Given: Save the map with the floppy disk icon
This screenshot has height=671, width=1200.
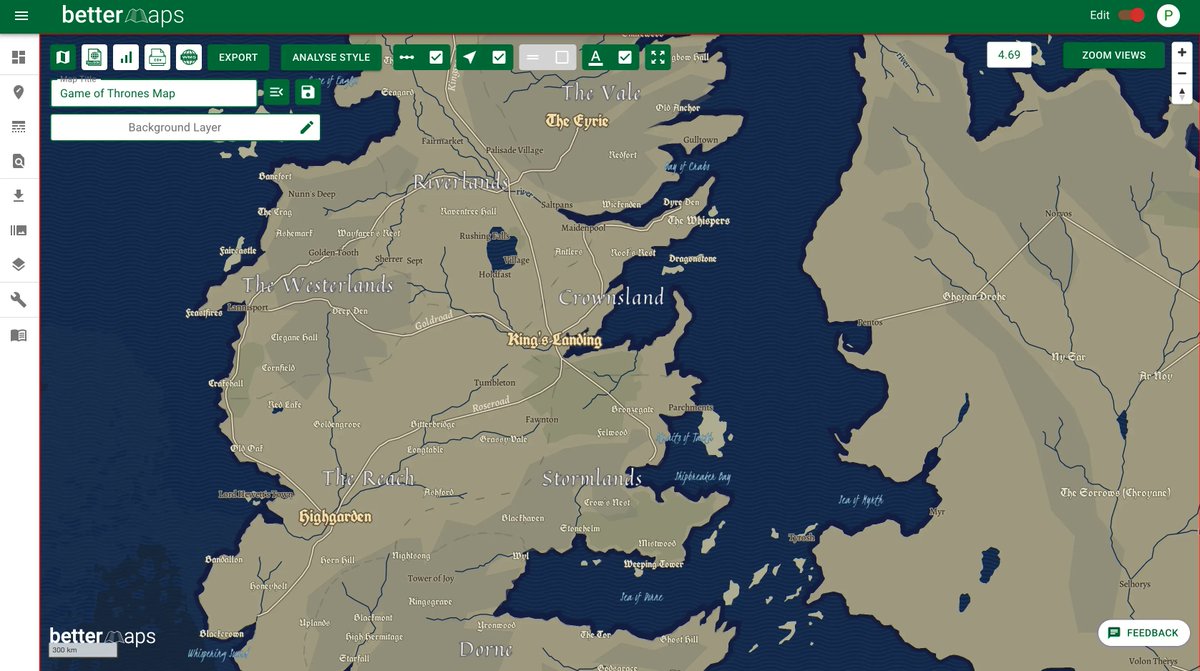Looking at the screenshot, I should pos(308,93).
